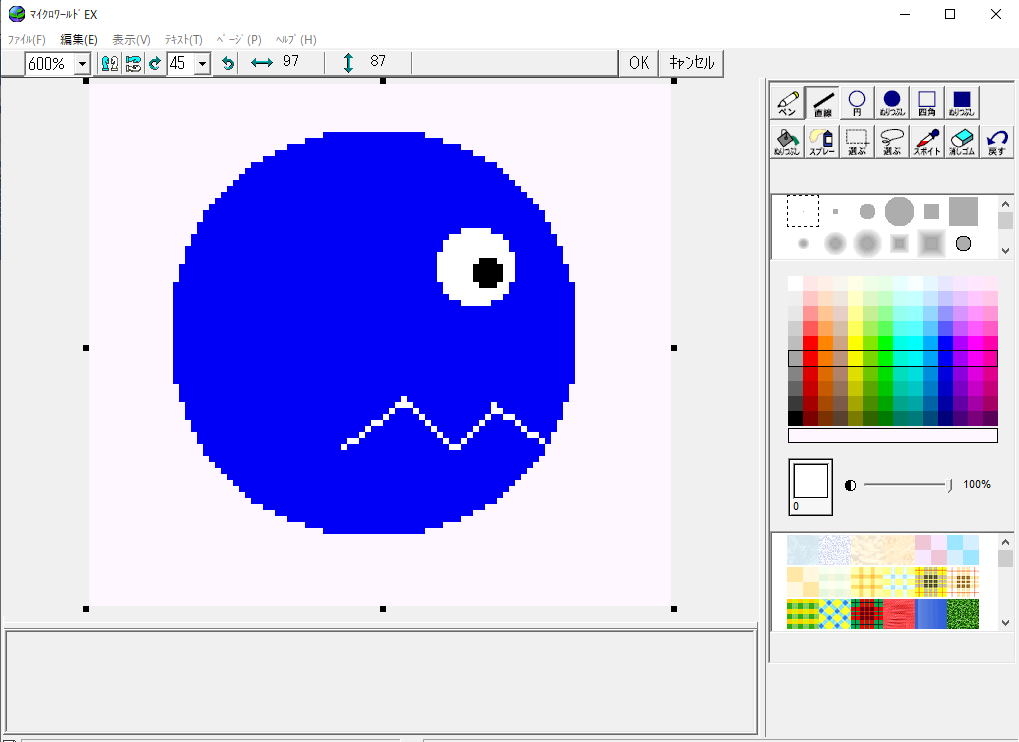Open the 編集(E) menu

pyautogui.click(x=79, y=40)
